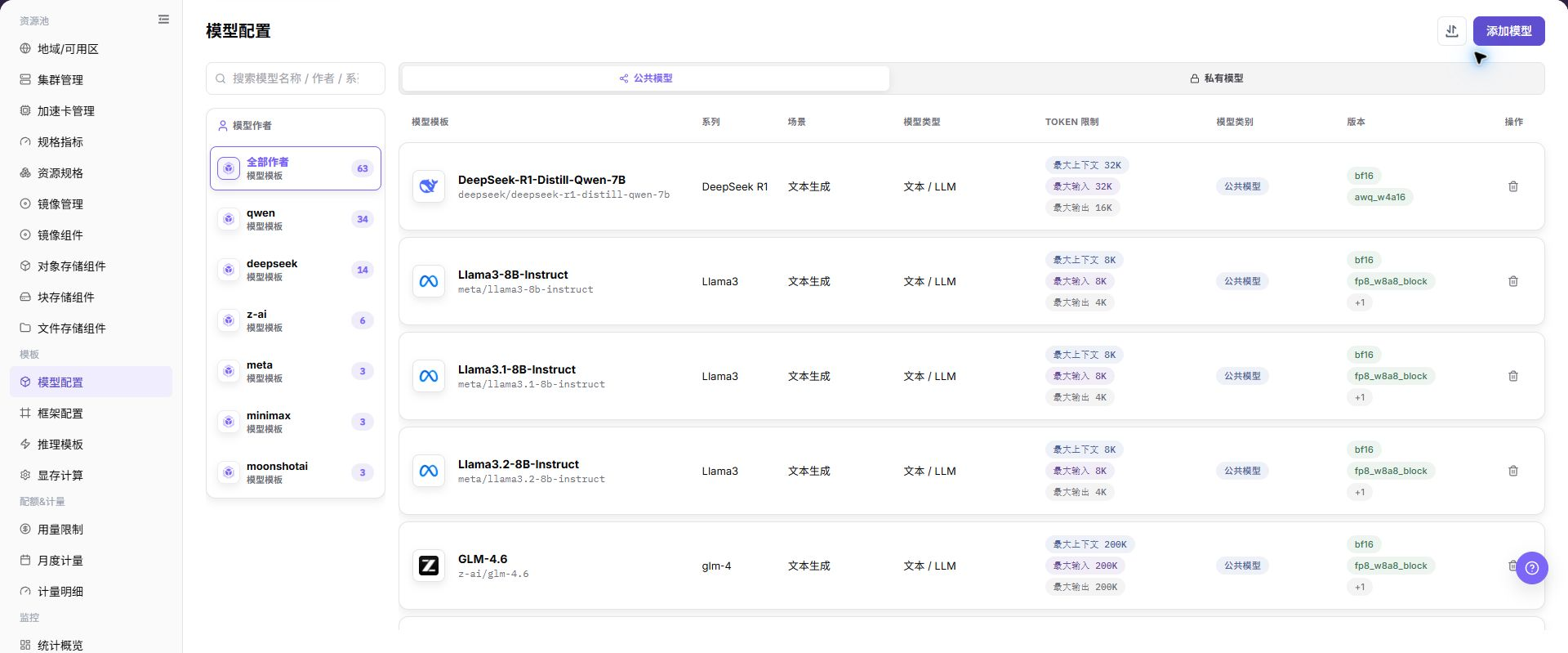Filter by minimax author
The width and height of the screenshot is (1568, 653).
(296, 422)
